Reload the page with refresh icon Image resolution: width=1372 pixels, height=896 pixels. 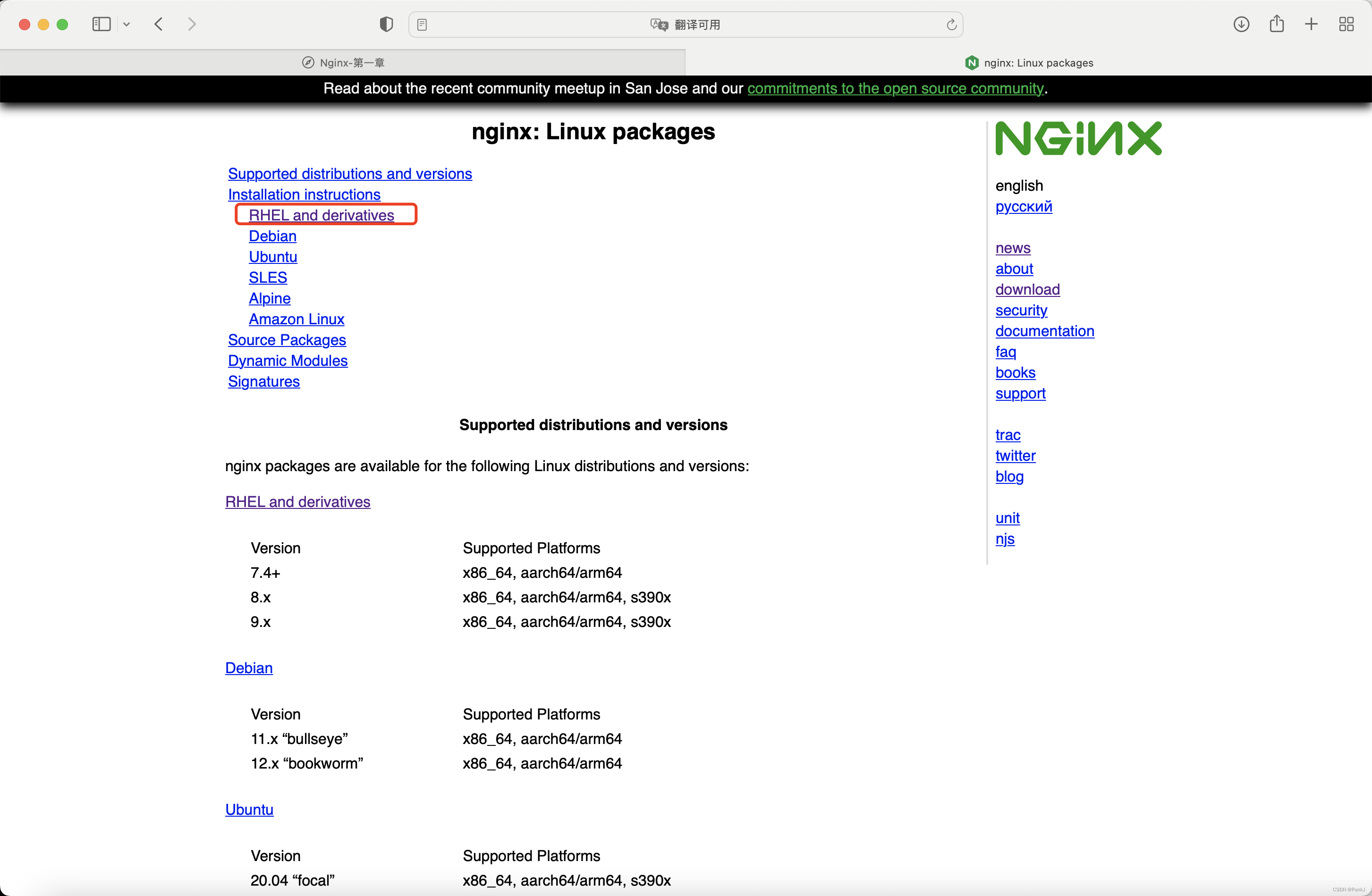tap(951, 25)
